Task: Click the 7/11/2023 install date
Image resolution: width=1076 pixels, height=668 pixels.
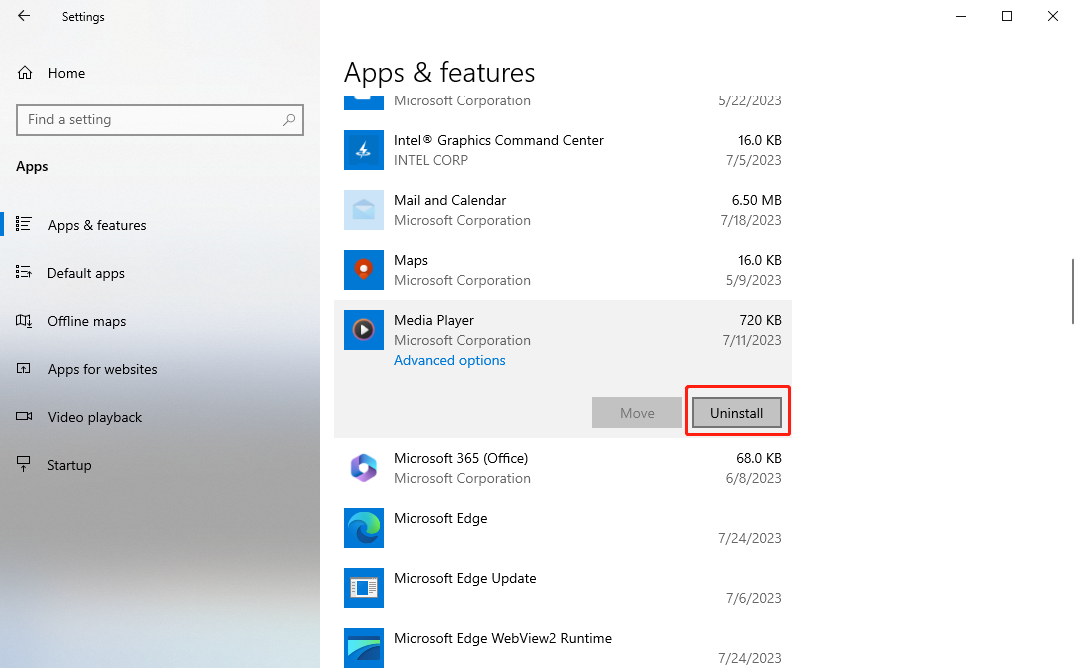Action: tap(752, 340)
